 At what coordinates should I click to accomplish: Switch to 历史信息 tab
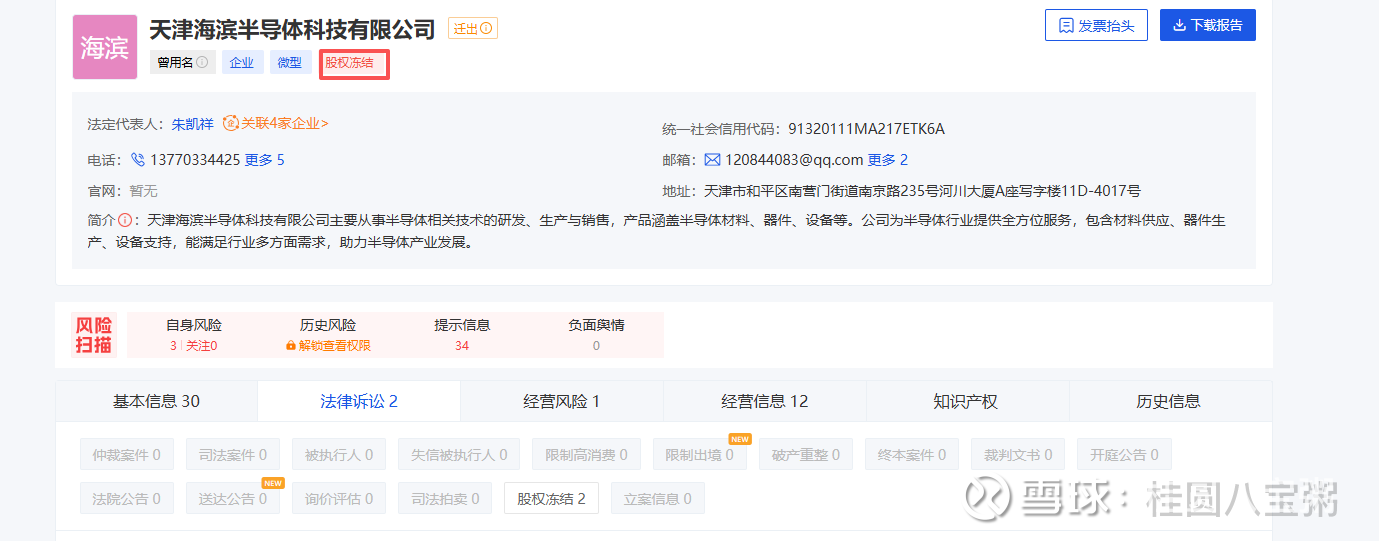click(x=1169, y=401)
